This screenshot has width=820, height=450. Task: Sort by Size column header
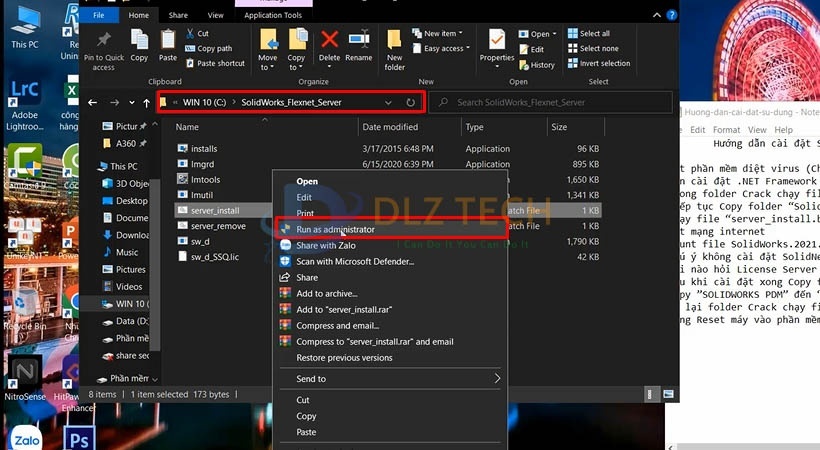tap(559, 127)
